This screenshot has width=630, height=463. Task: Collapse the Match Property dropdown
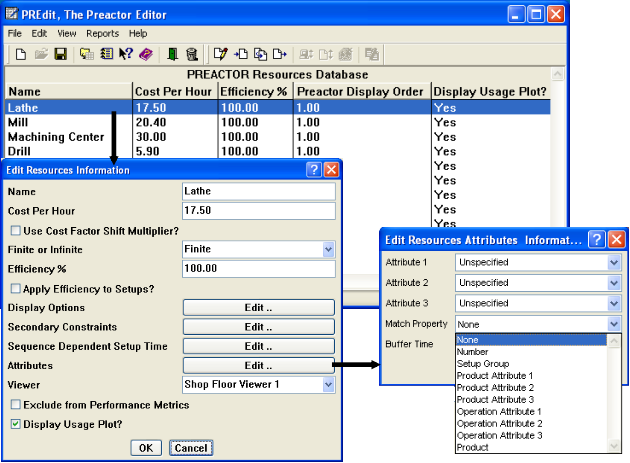[x=614, y=324]
